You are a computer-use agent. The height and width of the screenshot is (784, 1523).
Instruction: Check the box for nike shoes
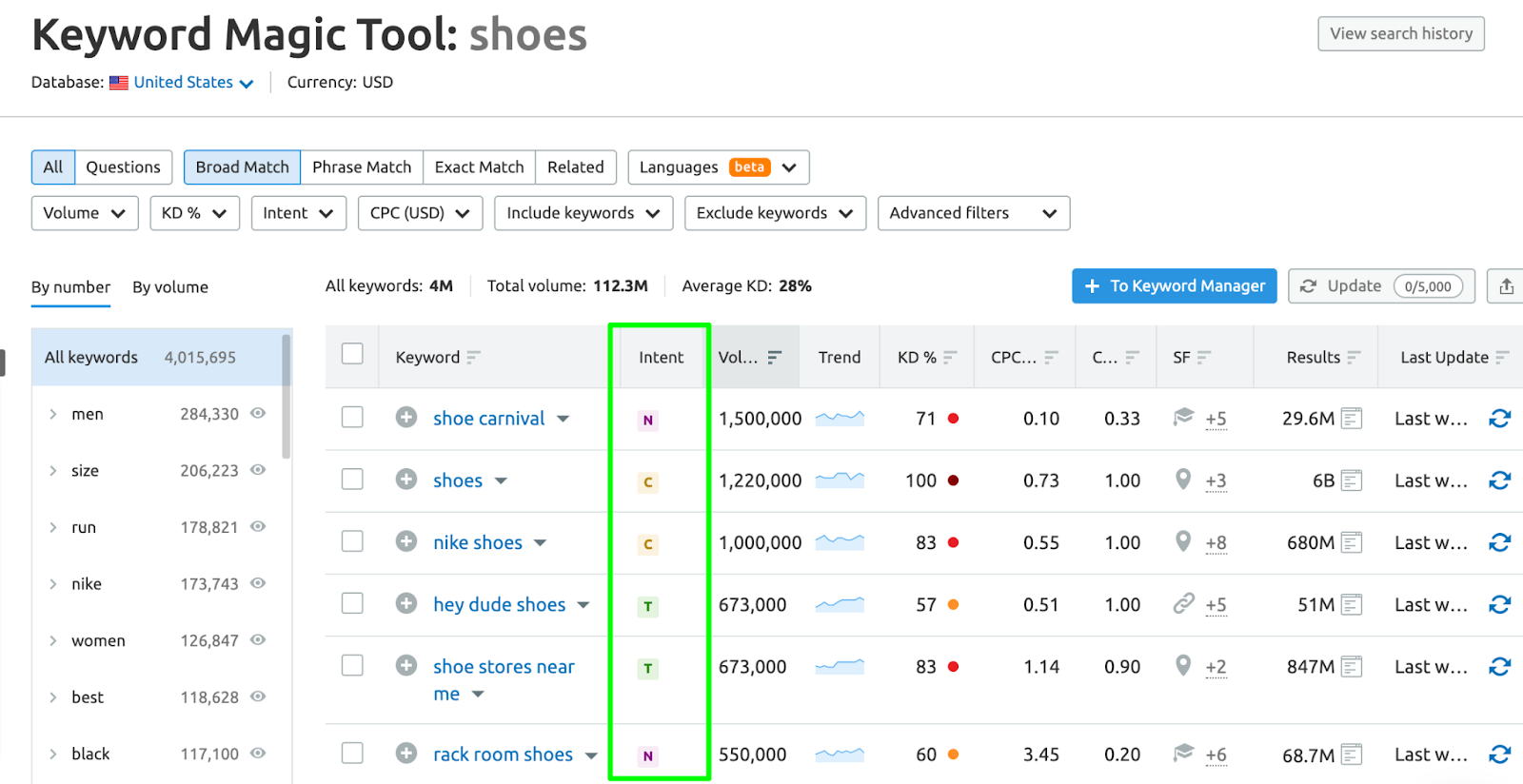pos(352,540)
